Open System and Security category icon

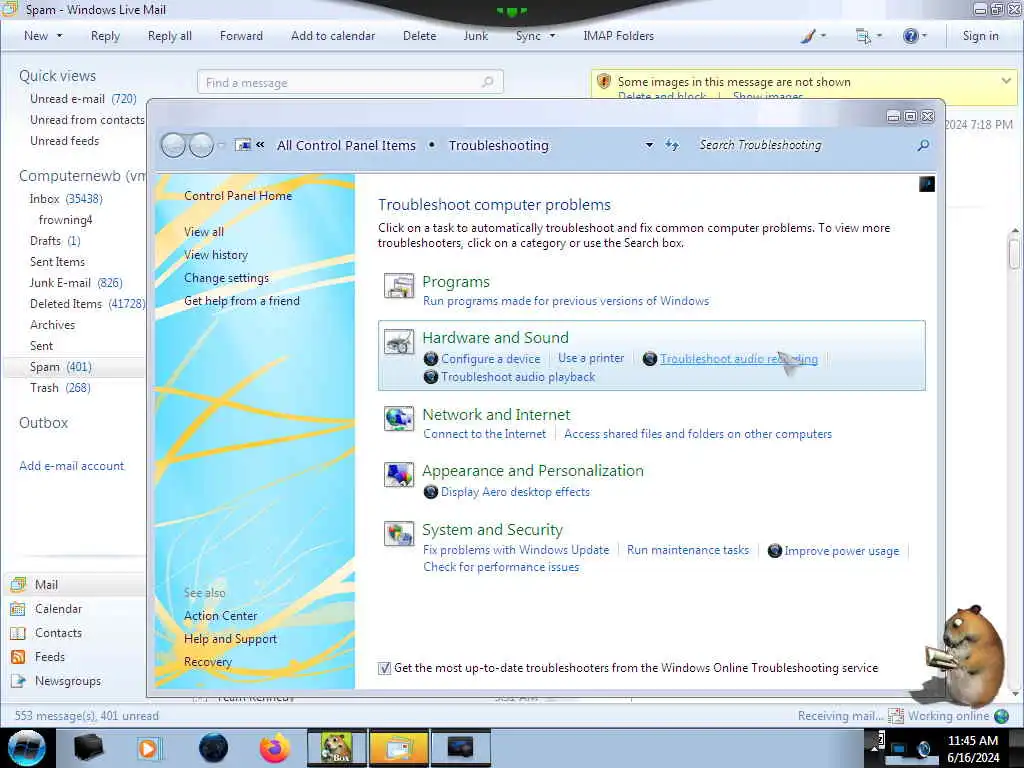point(398,534)
